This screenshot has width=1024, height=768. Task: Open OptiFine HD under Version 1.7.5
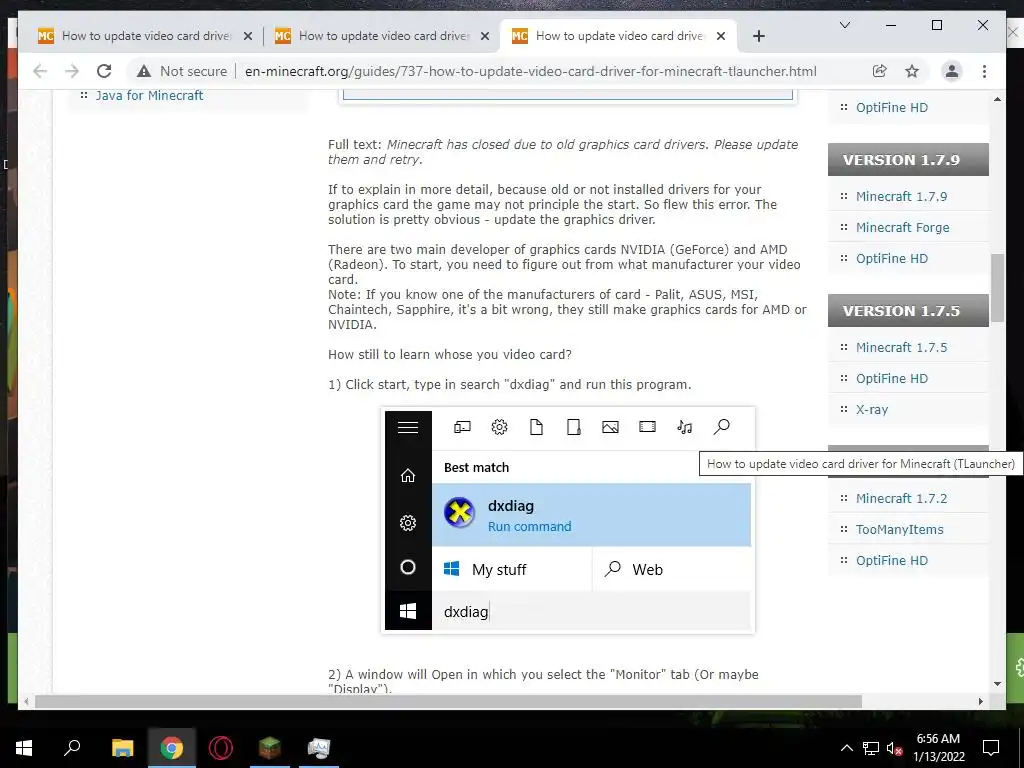click(x=891, y=379)
